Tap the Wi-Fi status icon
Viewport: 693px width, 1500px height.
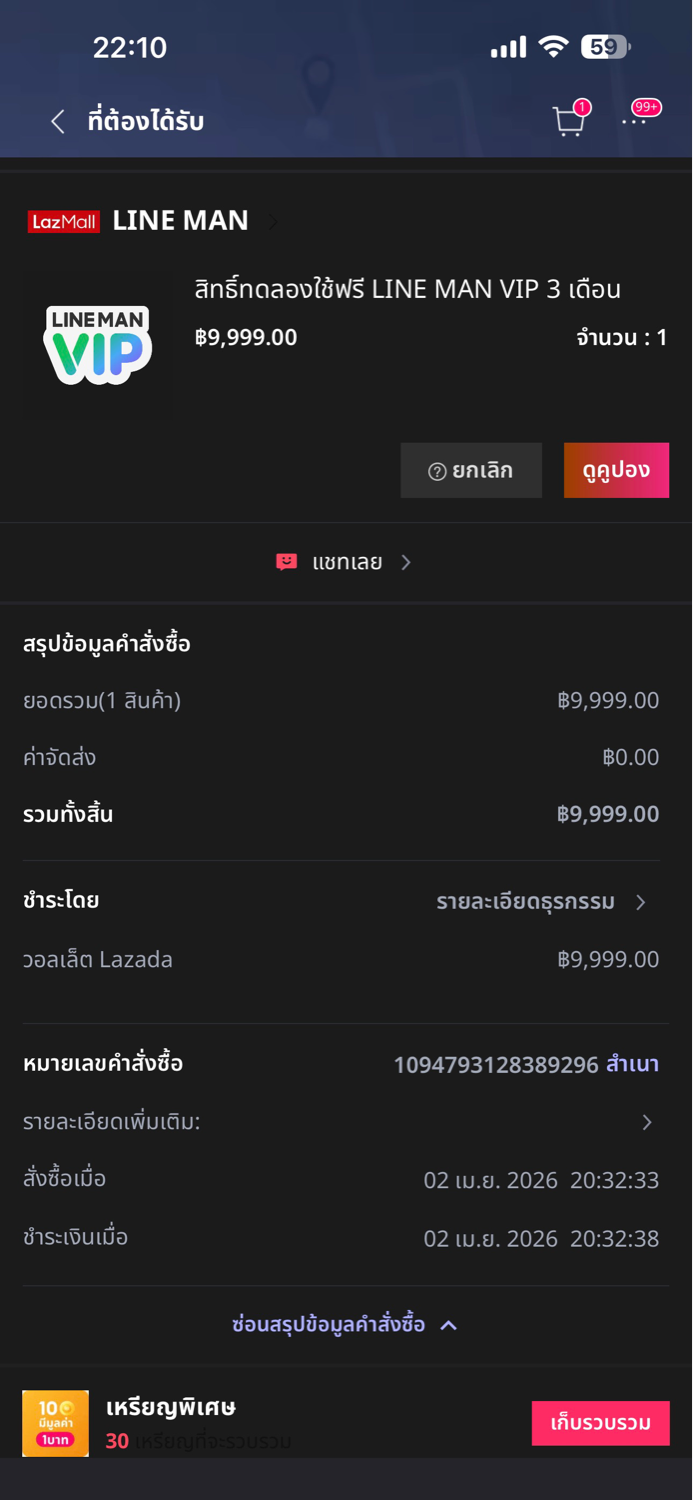(552, 47)
